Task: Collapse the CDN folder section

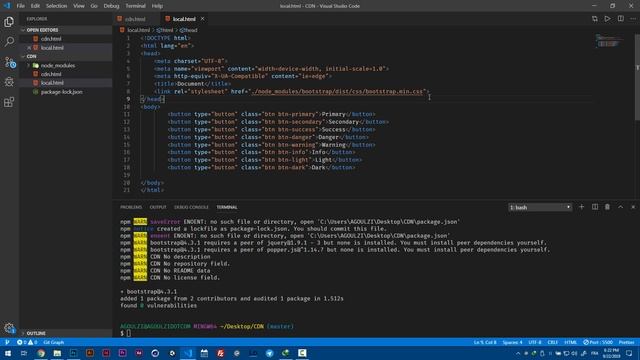Action: tap(31, 56)
